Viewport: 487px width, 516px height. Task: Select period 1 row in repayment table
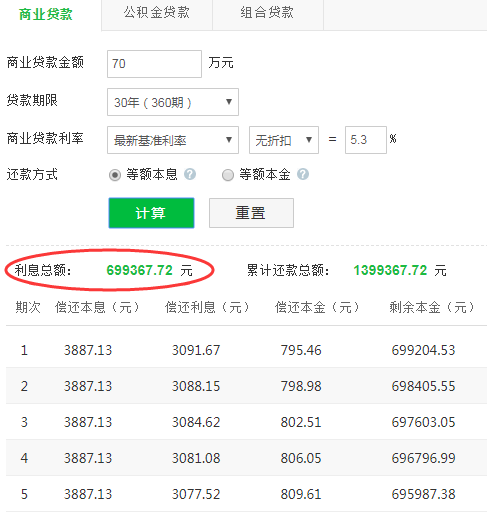tap(246, 350)
